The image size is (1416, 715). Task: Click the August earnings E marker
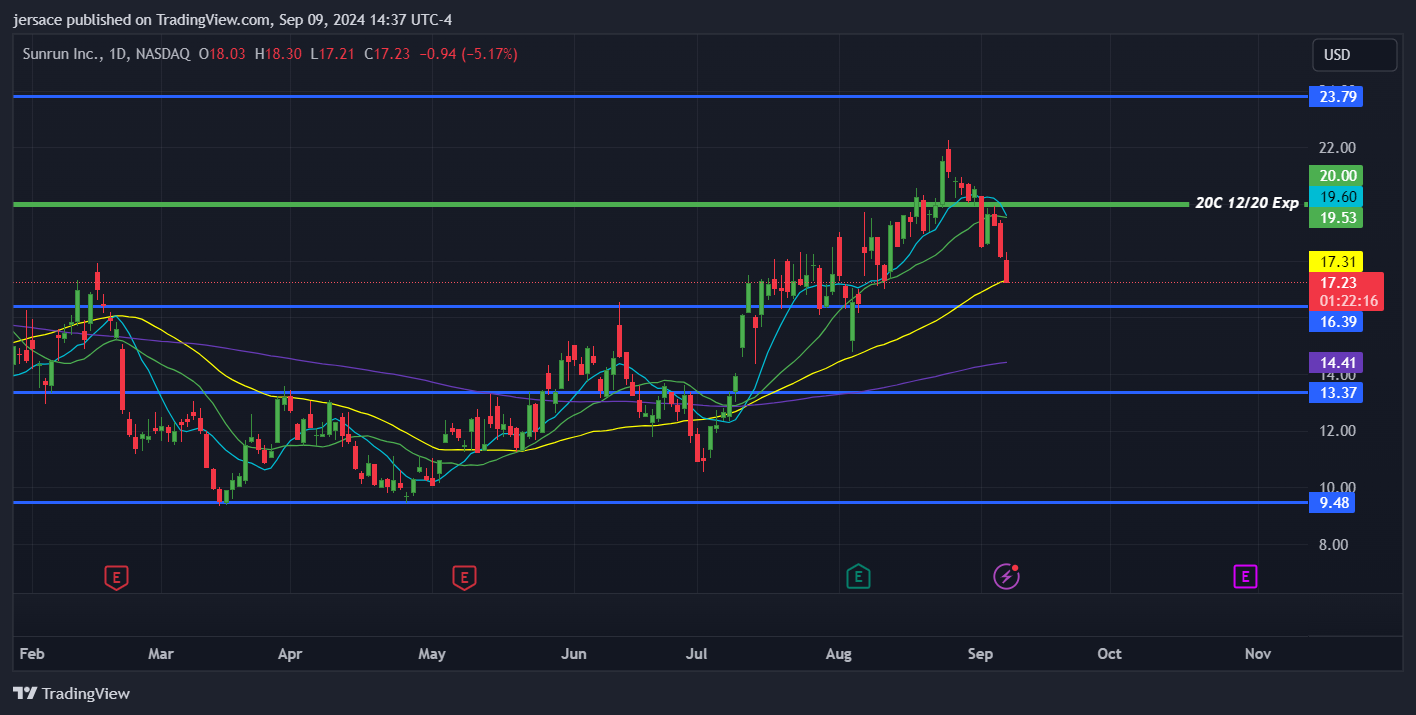point(857,576)
